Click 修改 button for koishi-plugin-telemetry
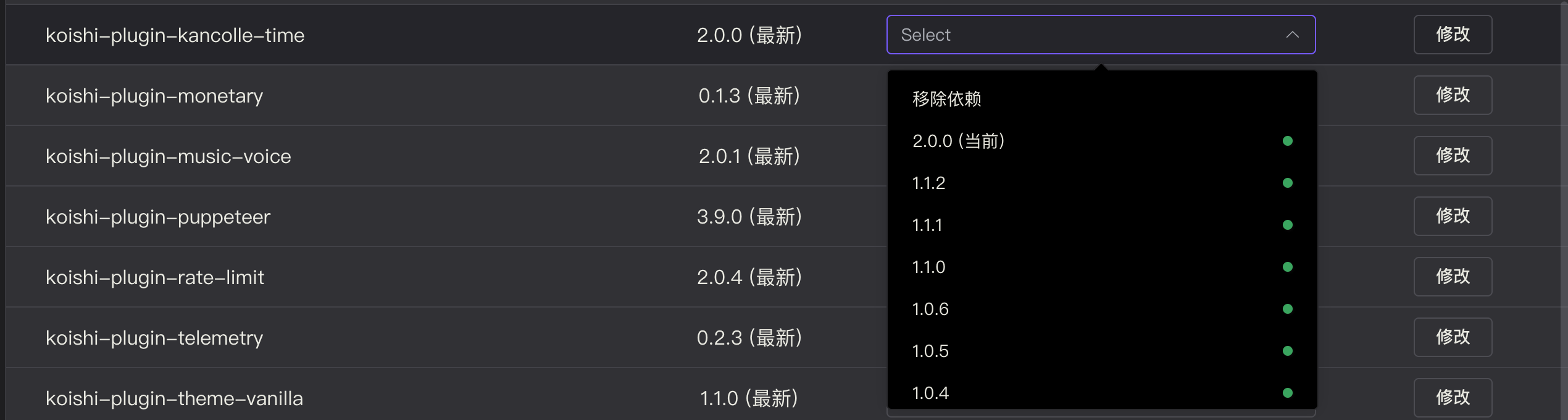This screenshot has height=420, width=1568. tap(1453, 337)
